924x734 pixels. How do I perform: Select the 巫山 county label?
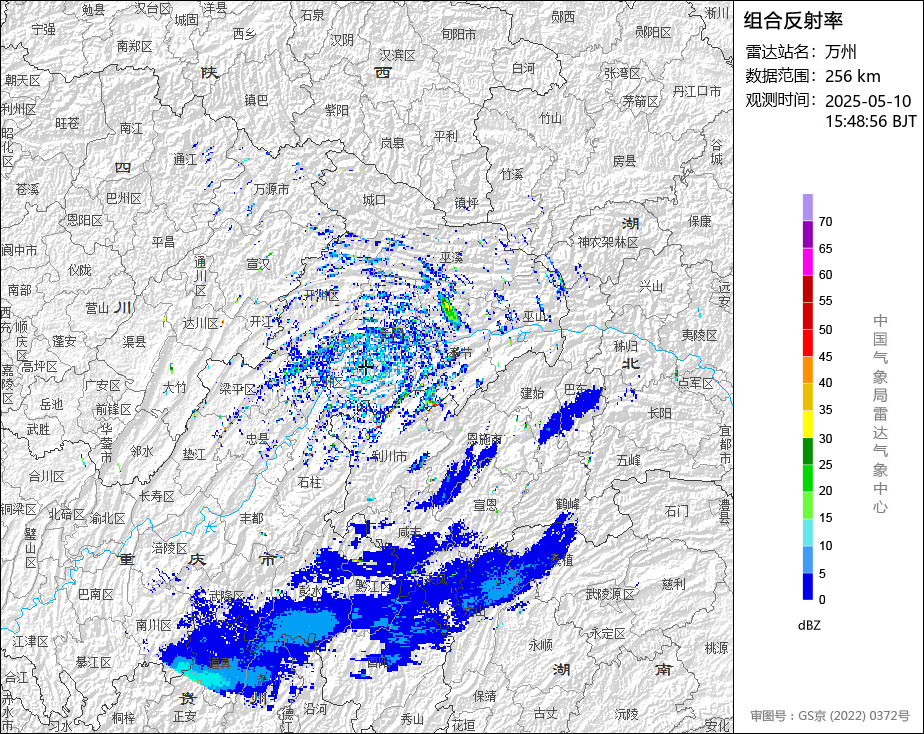[x=535, y=316]
